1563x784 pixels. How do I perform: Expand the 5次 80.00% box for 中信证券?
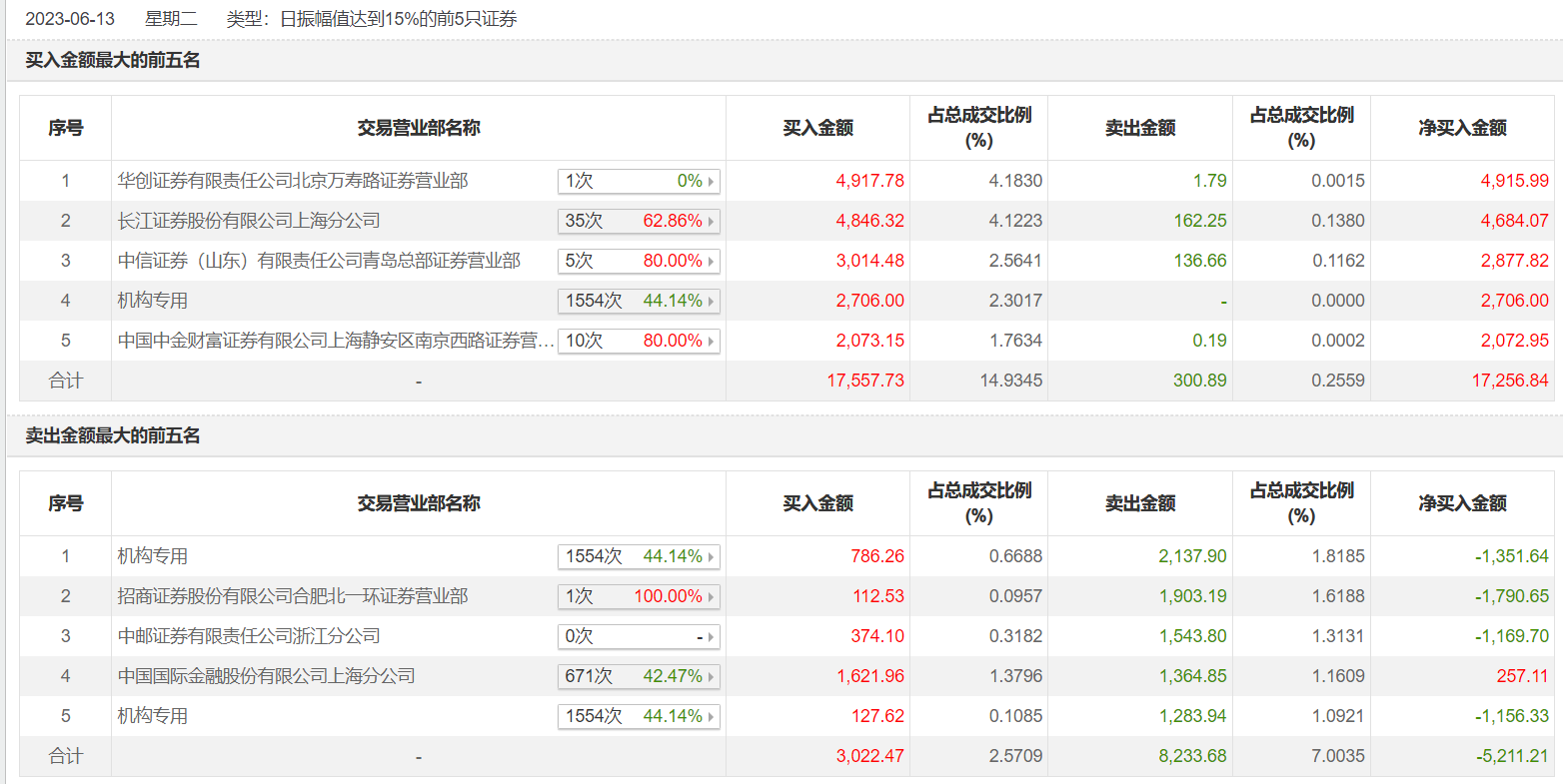638,261
